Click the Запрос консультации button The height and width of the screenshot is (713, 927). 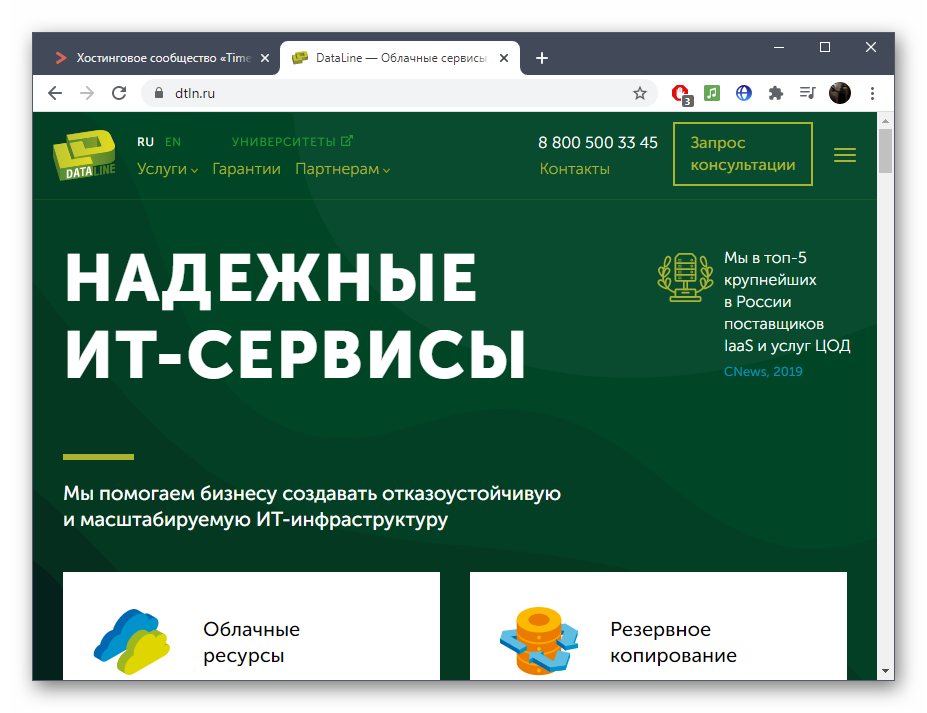click(x=742, y=154)
